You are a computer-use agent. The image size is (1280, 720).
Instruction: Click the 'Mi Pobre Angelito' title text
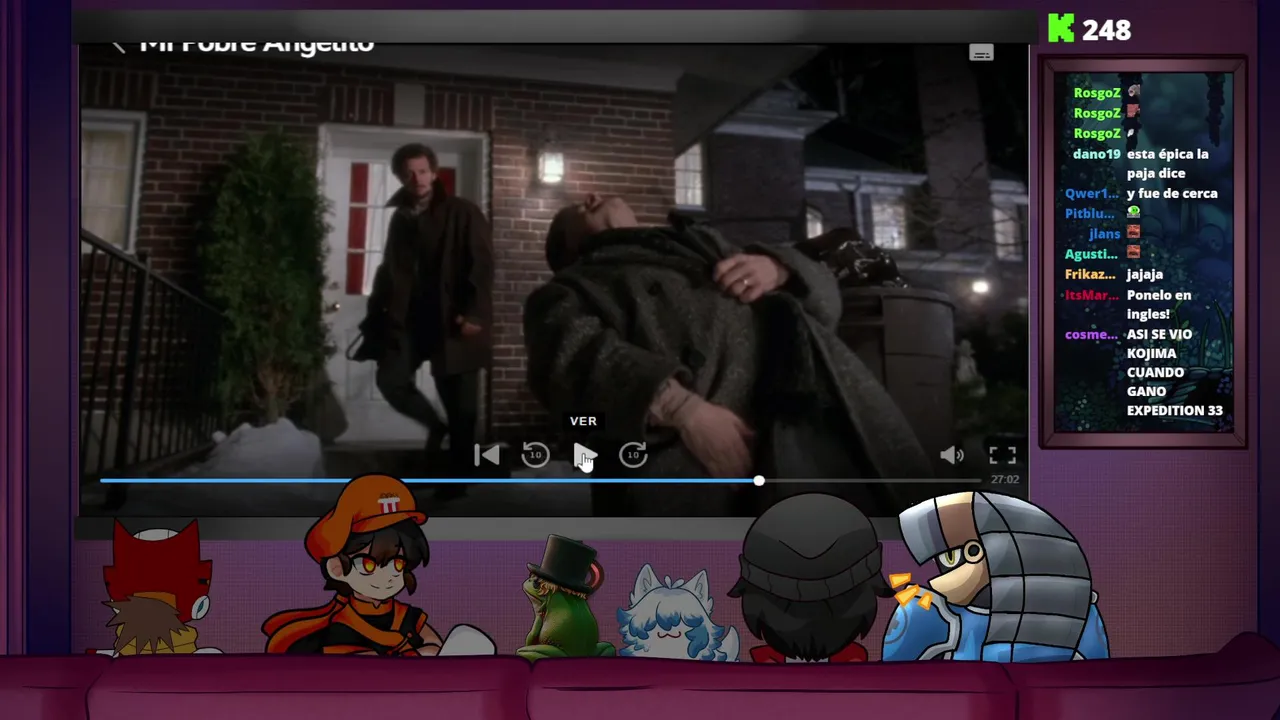pyautogui.click(x=257, y=45)
